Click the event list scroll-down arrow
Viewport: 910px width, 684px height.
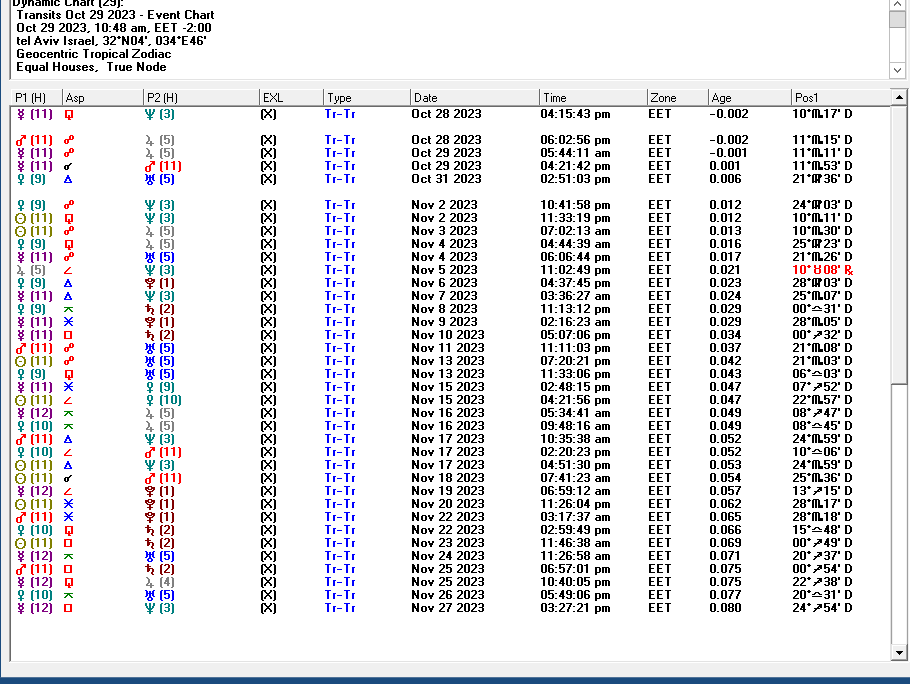(899, 653)
